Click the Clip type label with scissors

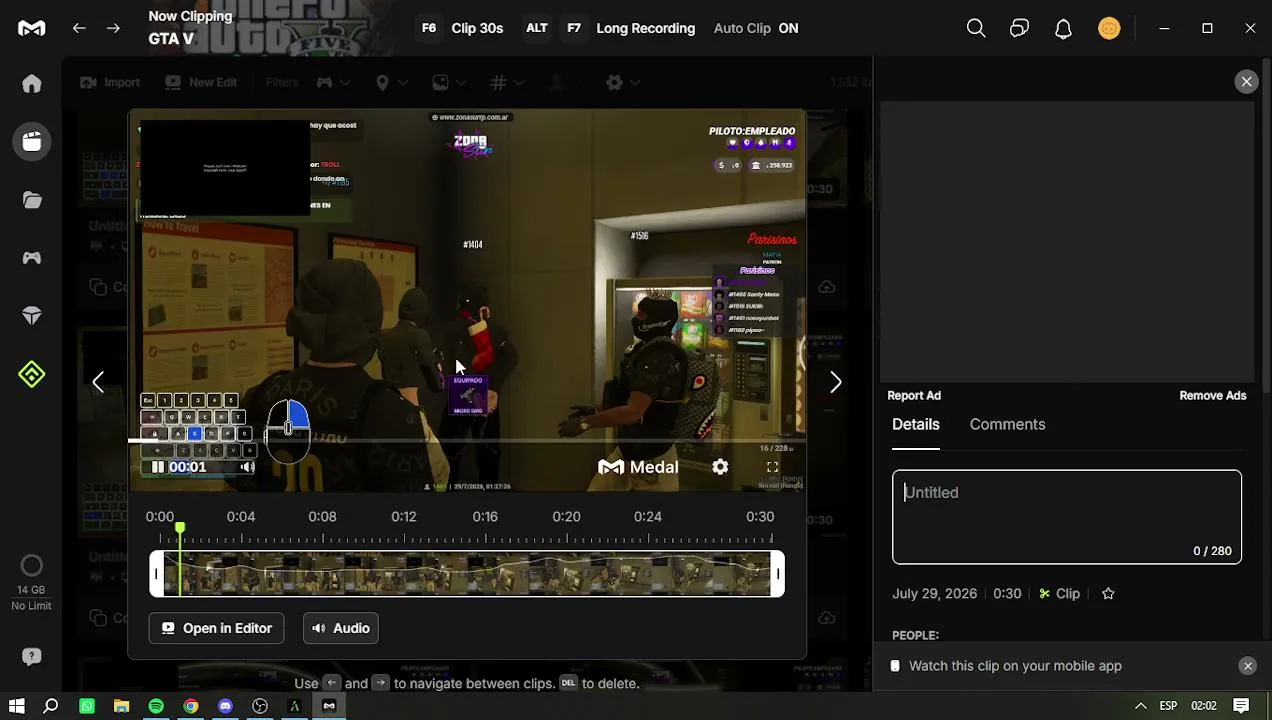pos(1060,594)
